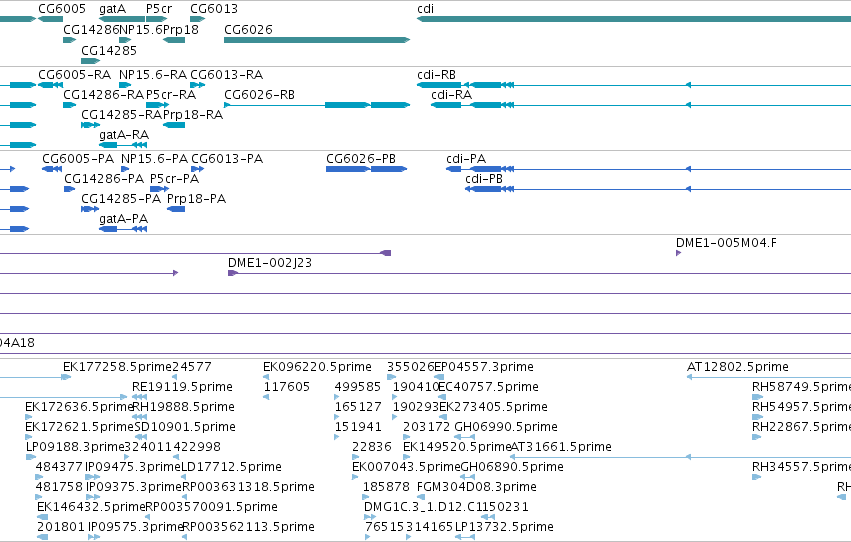Screen dimensions: 851x542
Task: Click EST FGM304D08.3prime label
Action: (x=477, y=487)
